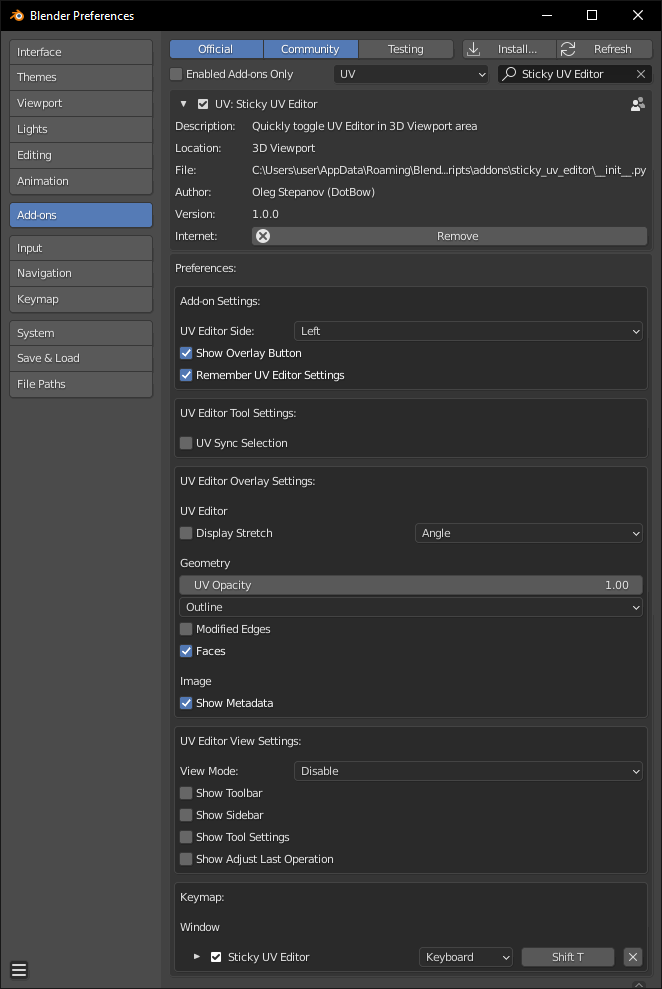Select the Testing add-ons tab
662x989 pixels.
point(405,49)
